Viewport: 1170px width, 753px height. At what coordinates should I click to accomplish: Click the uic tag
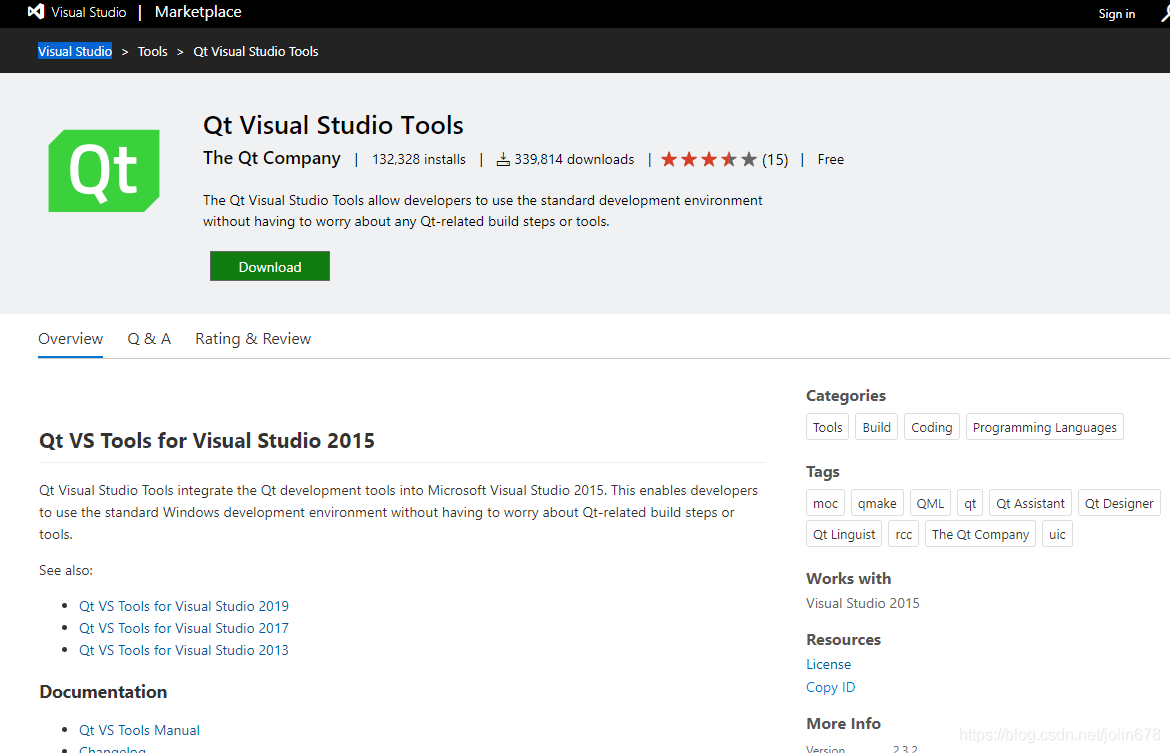pyautogui.click(x=1057, y=534)
